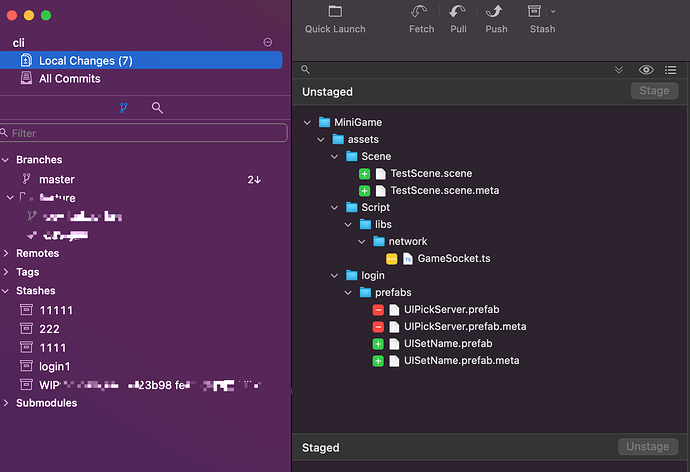Toggle the eye visibility filter

click(646, 70)
